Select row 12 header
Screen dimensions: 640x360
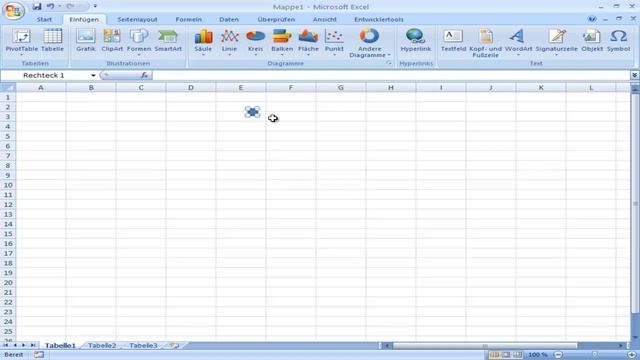pos(8,204)
